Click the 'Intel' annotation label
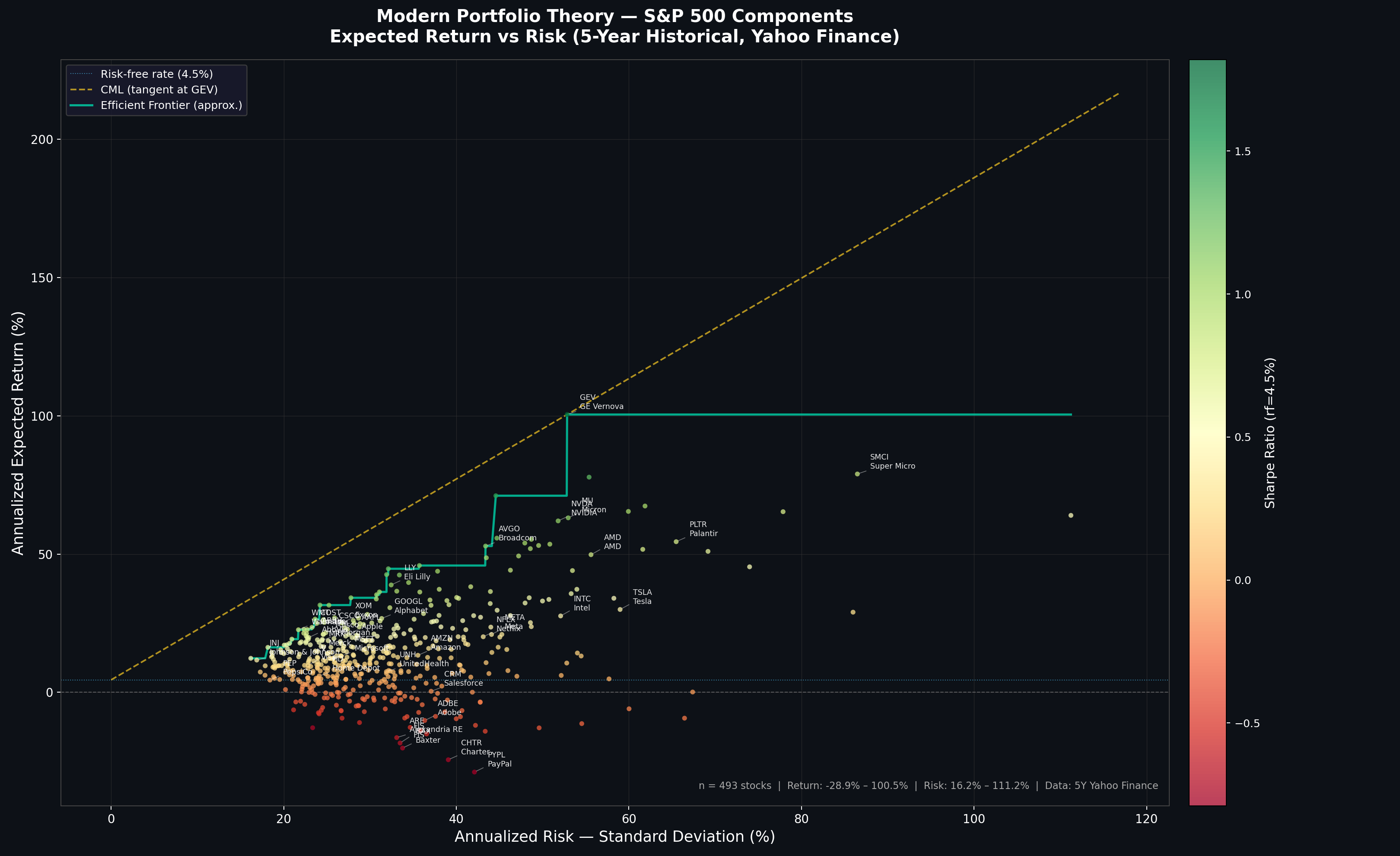Screen dimensions: 1400x856 pos(582,608)
